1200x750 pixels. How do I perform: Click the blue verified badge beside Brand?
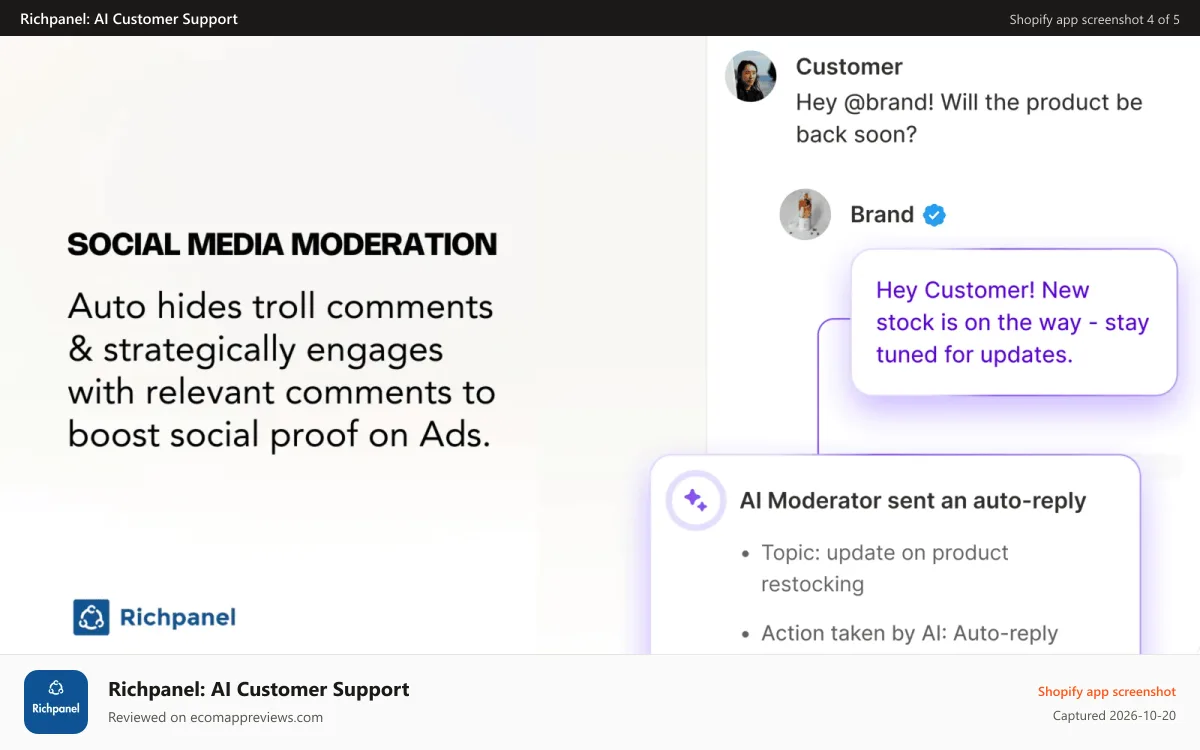click(x=934, y=215)
